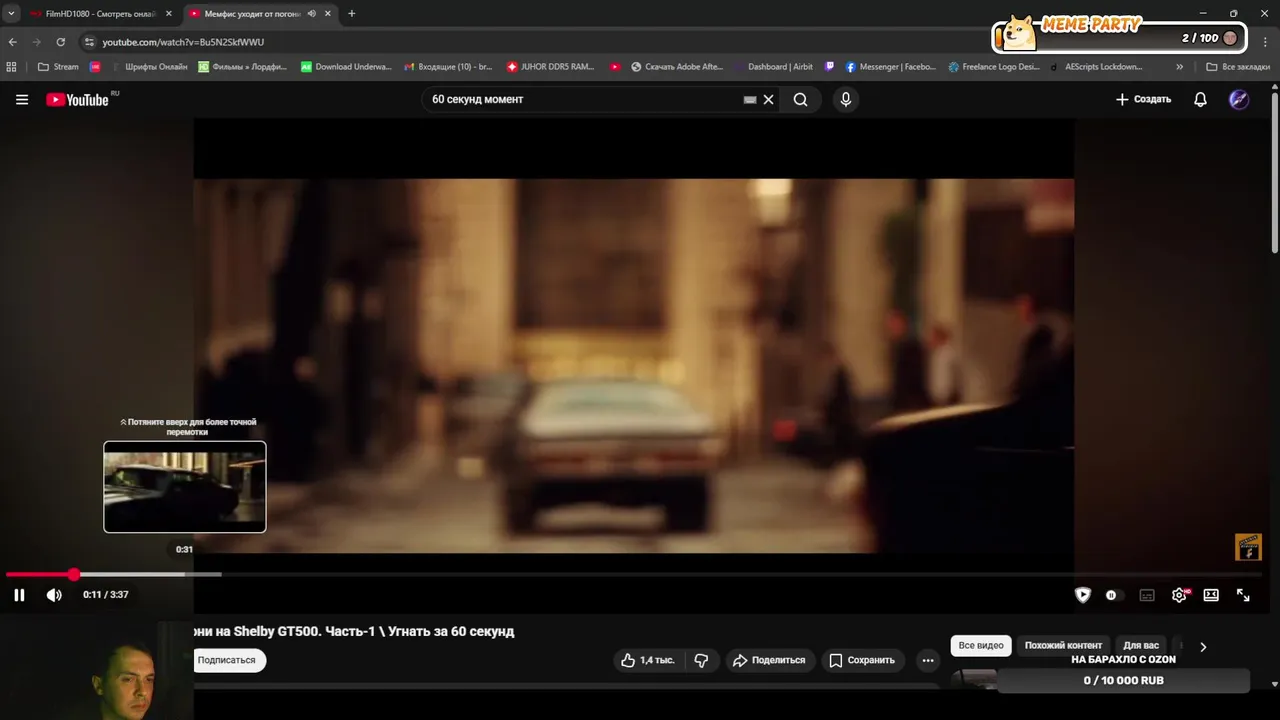1280x720 pixels.
Task: Click Сохранить to save video
Action: [x=861, y=660]
